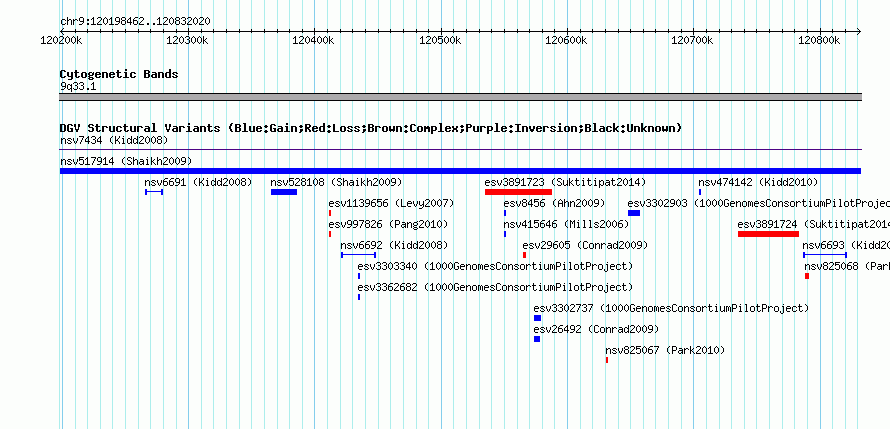Click the 120400k ruler tick label
This screenshot has height=429, width=890.
pyautogui.click(x=313, y=40)
